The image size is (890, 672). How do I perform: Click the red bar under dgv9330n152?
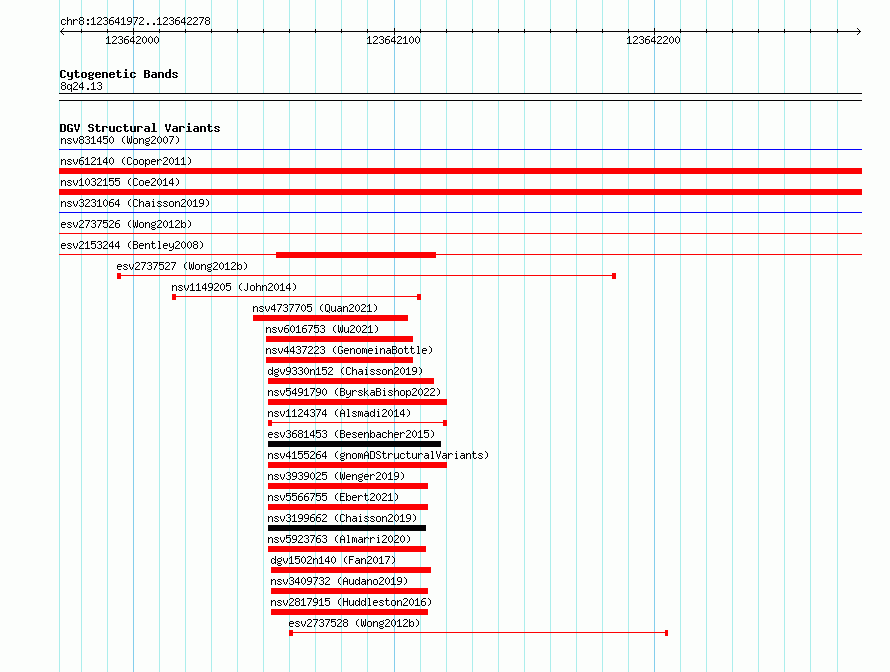[351, 381]
